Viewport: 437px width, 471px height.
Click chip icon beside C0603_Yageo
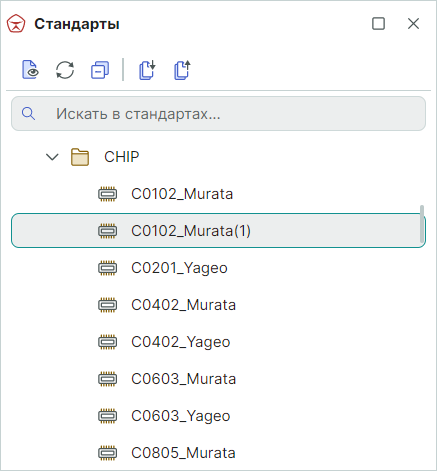tap(107, 416)
